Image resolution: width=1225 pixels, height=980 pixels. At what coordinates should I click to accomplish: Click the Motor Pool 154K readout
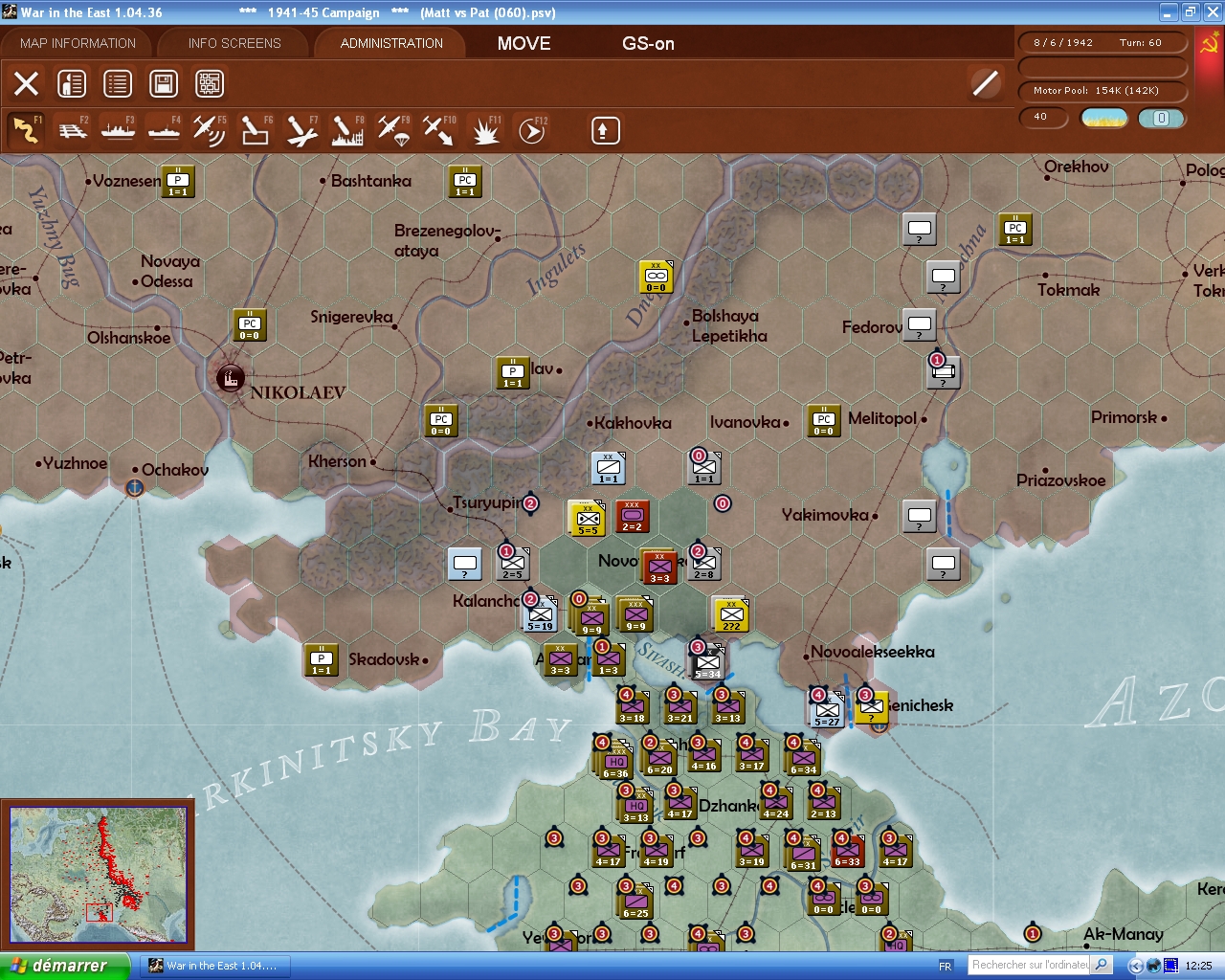(x=1102, y=90)
